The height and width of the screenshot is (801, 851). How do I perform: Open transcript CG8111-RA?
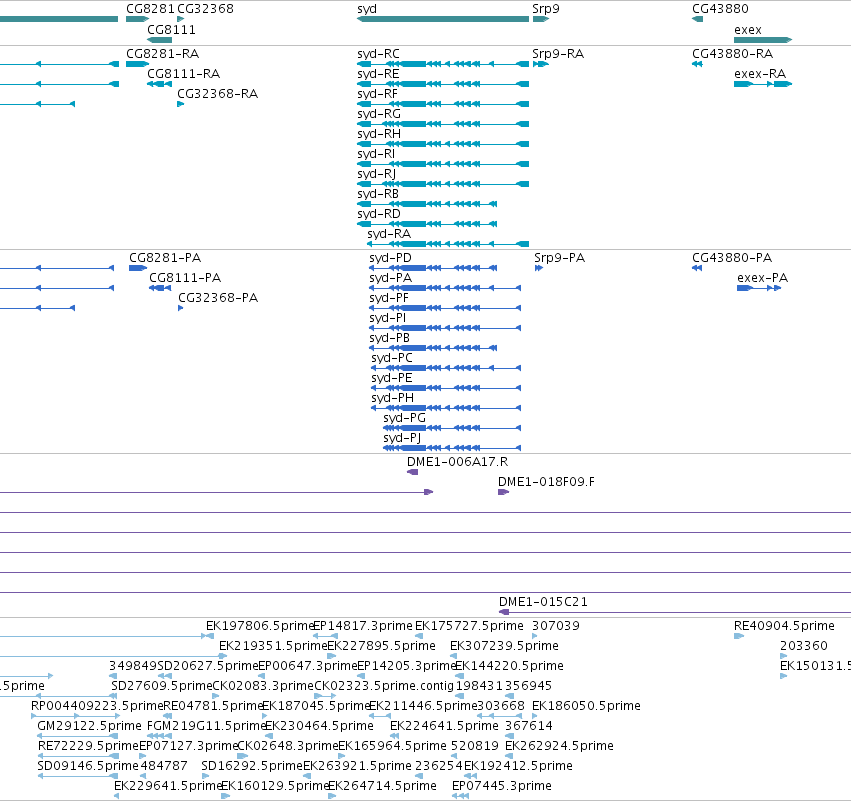[x=183, y=74]
